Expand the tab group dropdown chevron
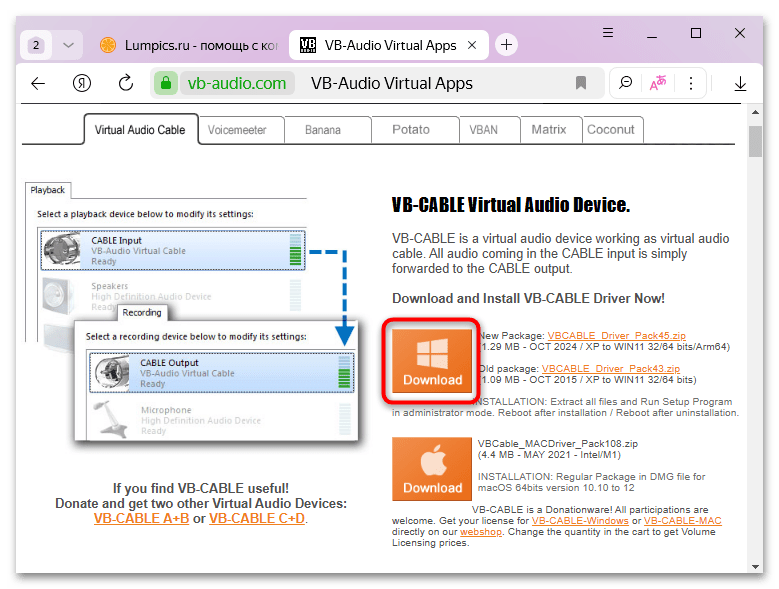This screenshot has height=589, width=779. tap(69, 45)
